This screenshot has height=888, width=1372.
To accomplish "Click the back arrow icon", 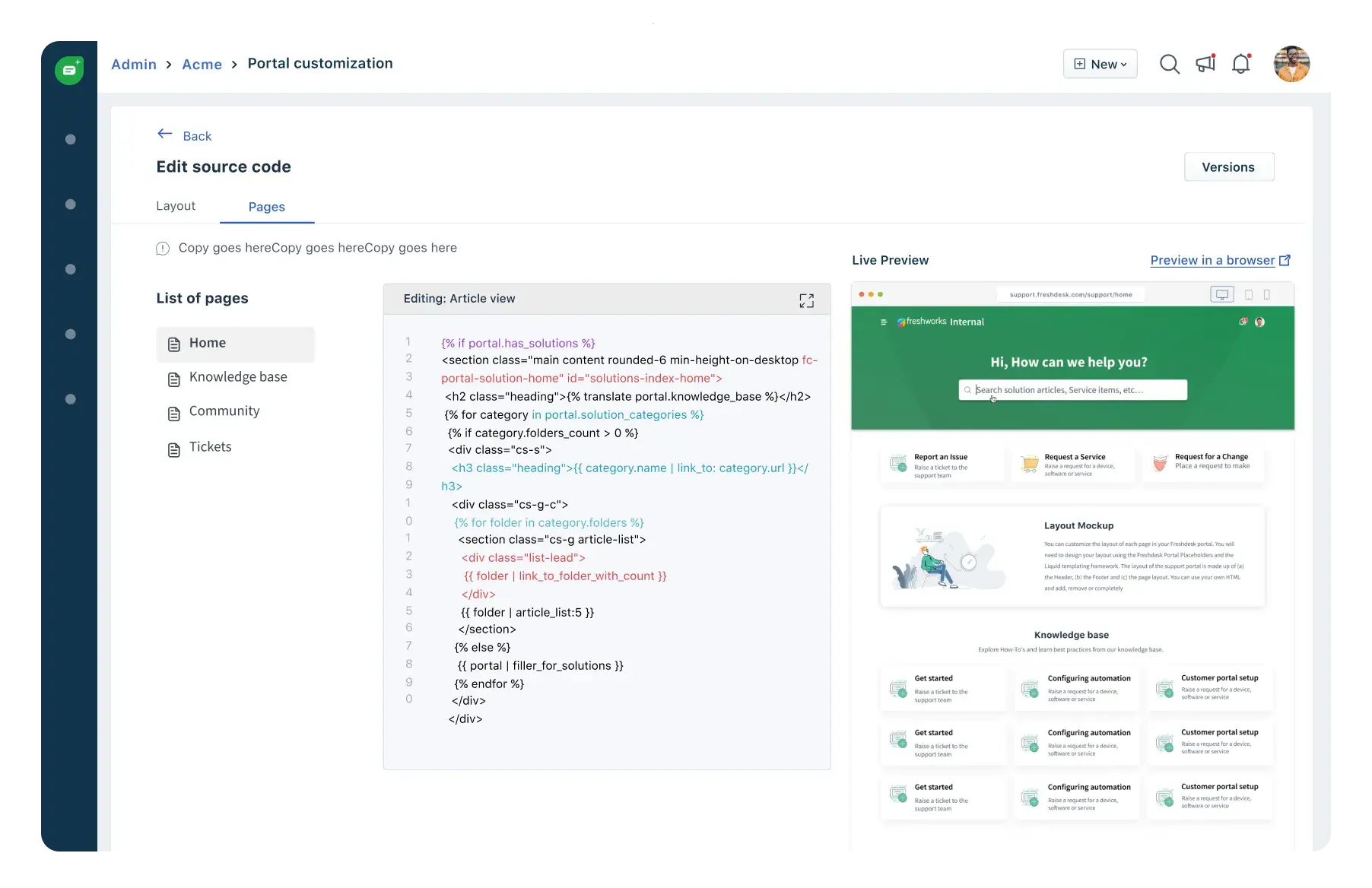I will coord(165,134).
